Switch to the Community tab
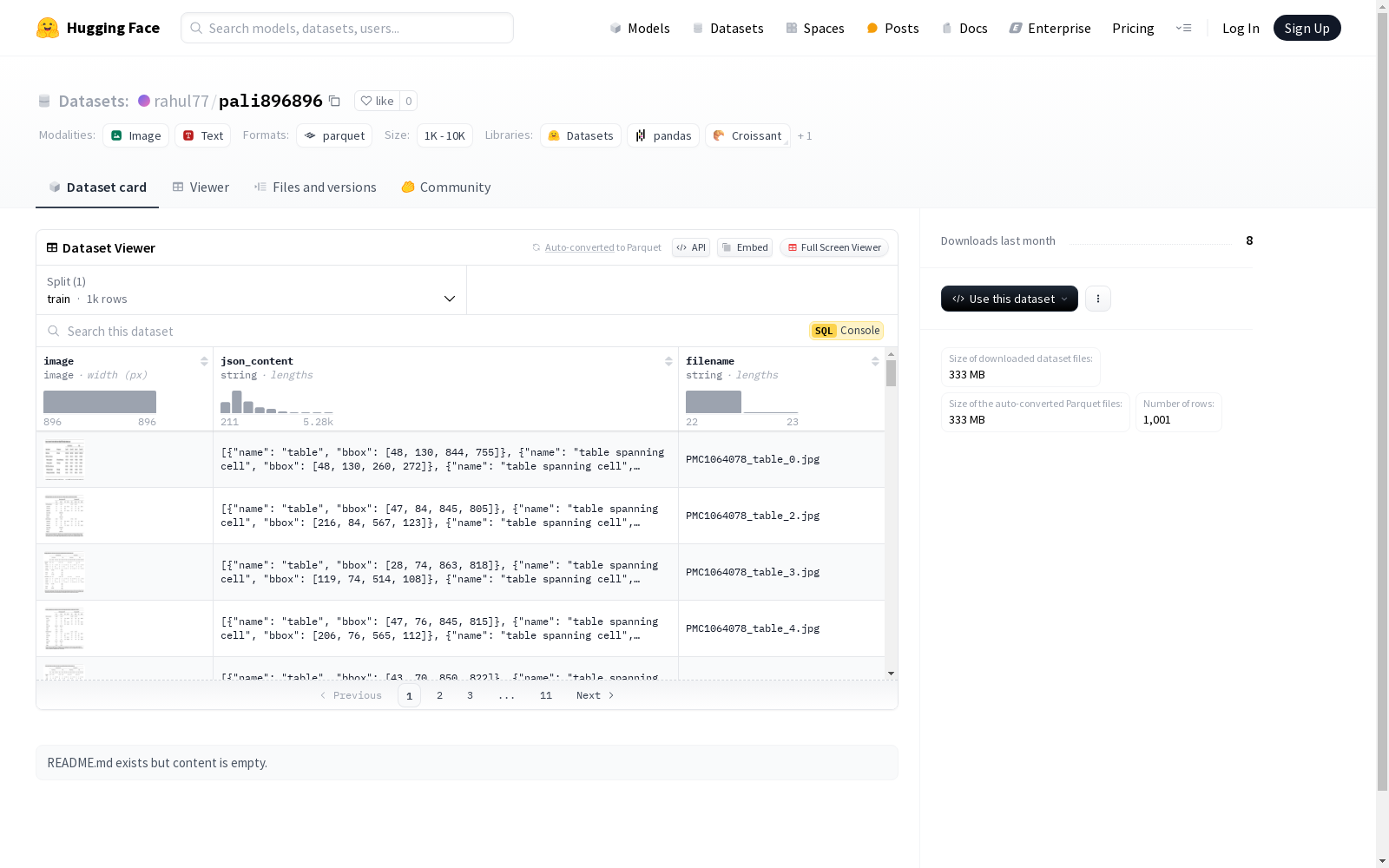This screenshot has height=868, width=1389. [446, 187]
